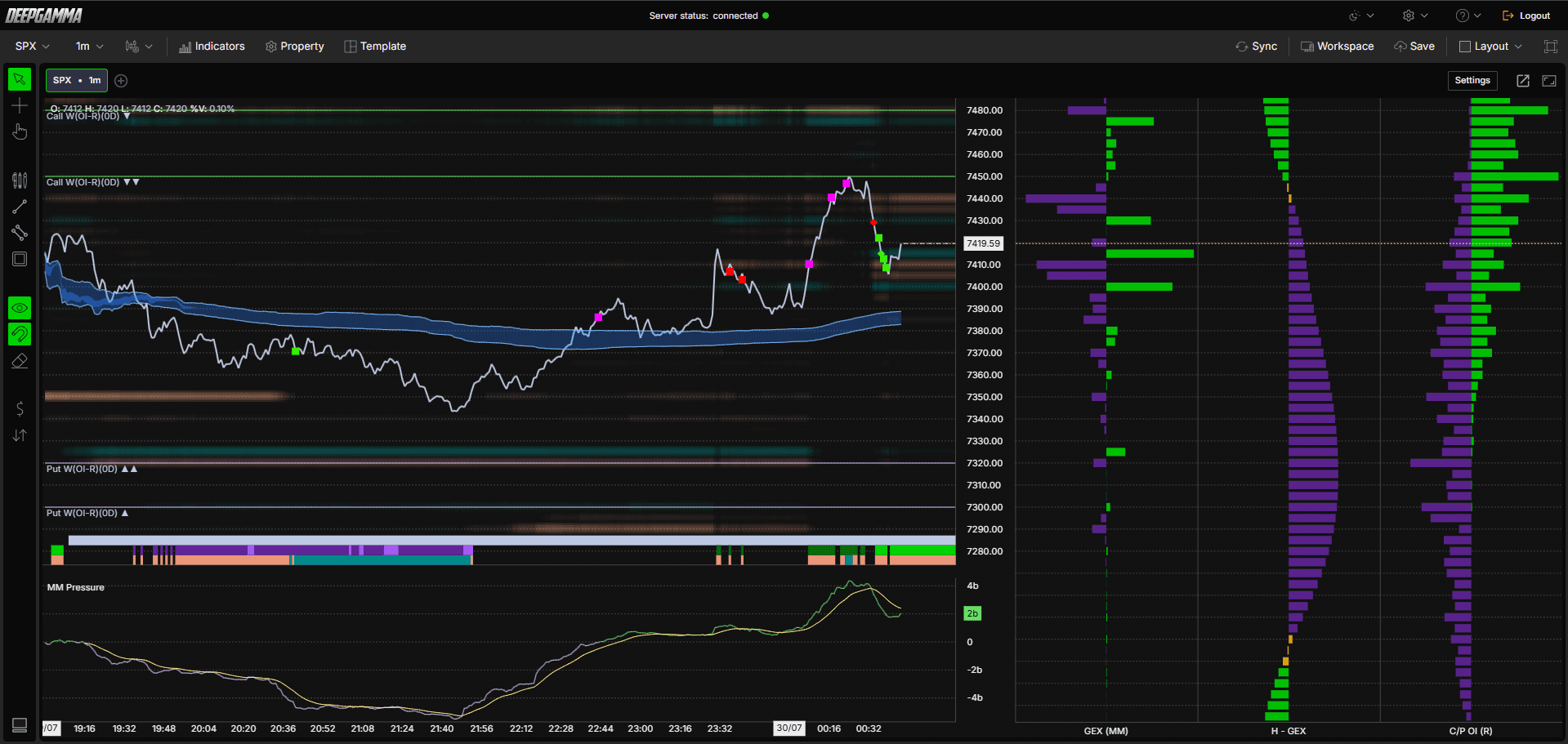Maximize the chart panel
The width and height of the screenshot is (1568, 744).
click(1549, 80)
